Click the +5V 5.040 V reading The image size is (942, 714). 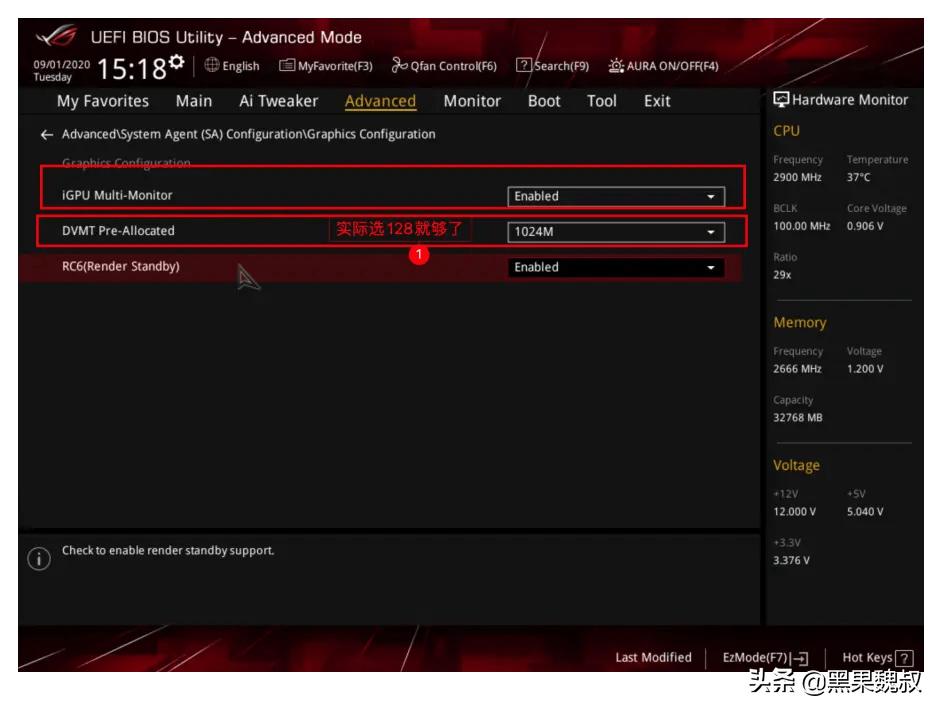click(x=865, y=511)
